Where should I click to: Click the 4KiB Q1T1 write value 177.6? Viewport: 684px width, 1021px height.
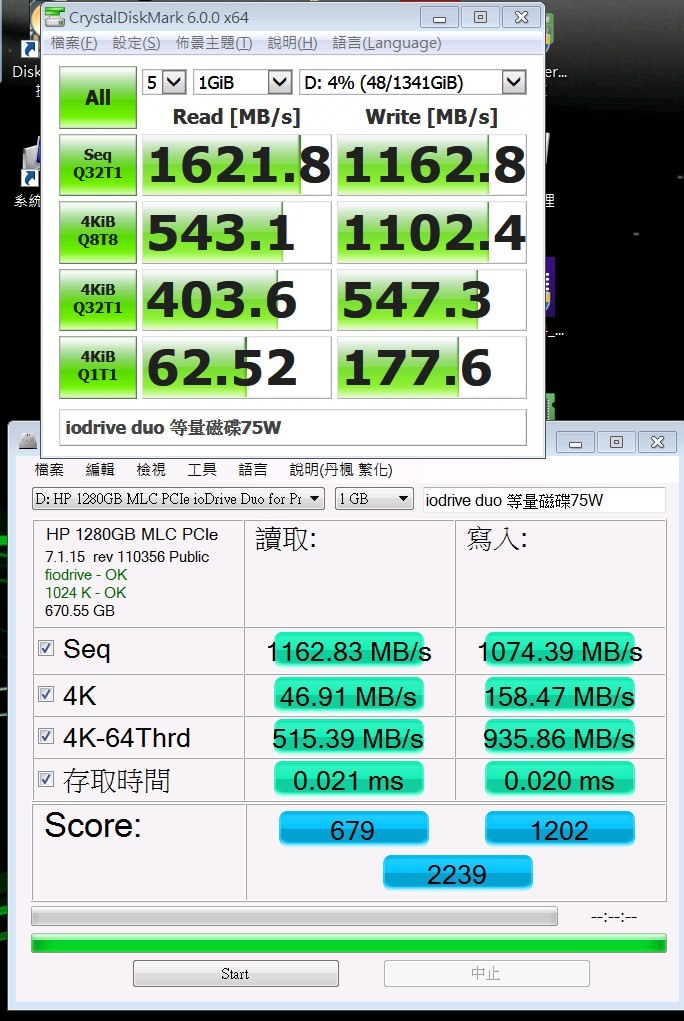coord(432,367)
